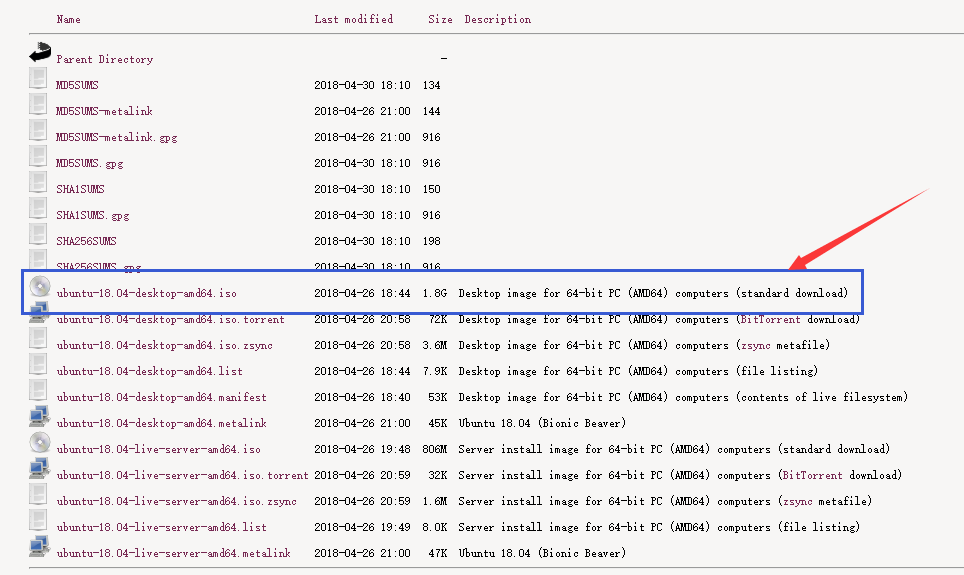
Task: Download ubuntu-18.04-live-server-amd64.iso
Action: point(158,450)
